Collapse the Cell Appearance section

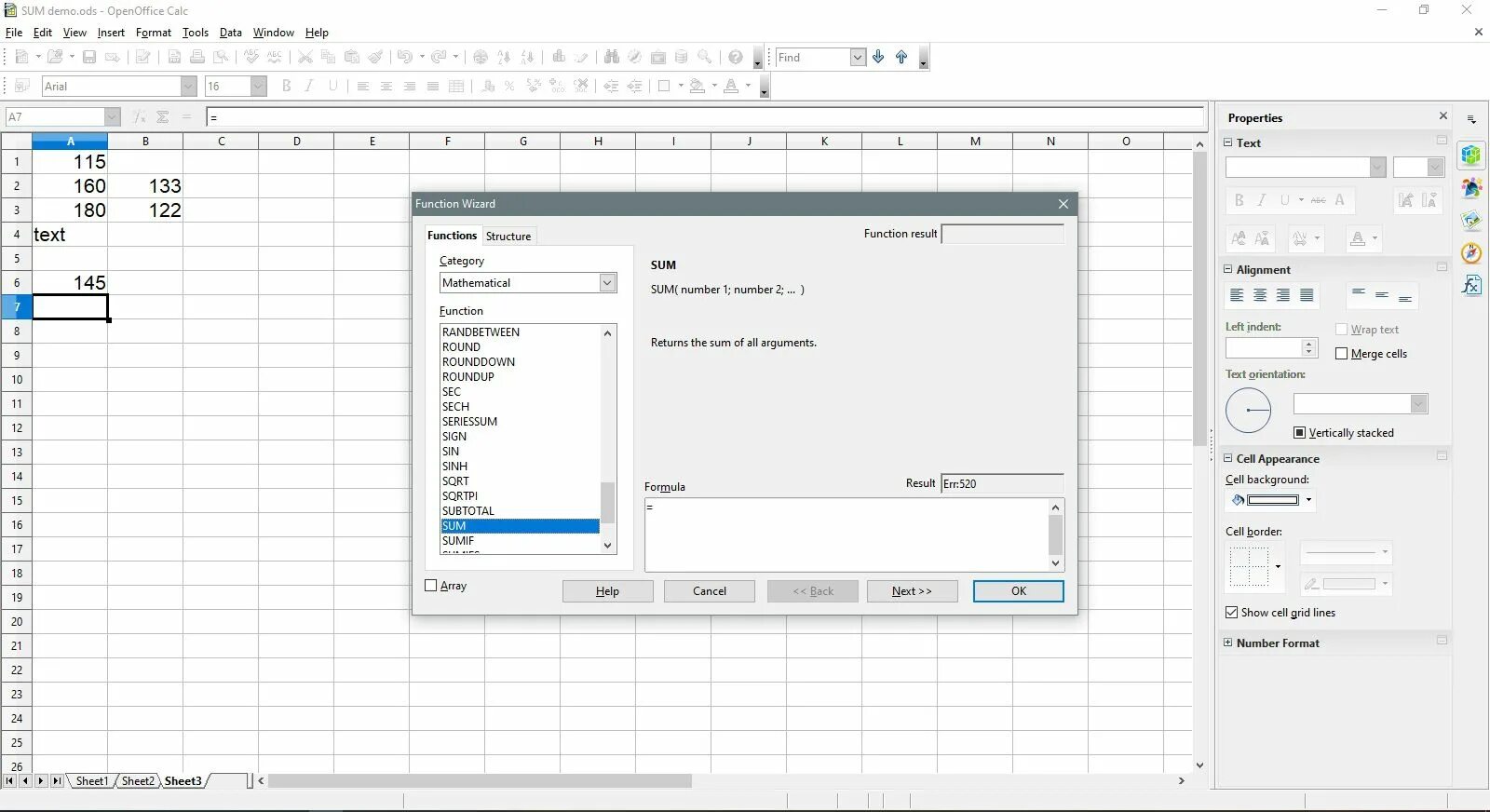point(1227,459)
